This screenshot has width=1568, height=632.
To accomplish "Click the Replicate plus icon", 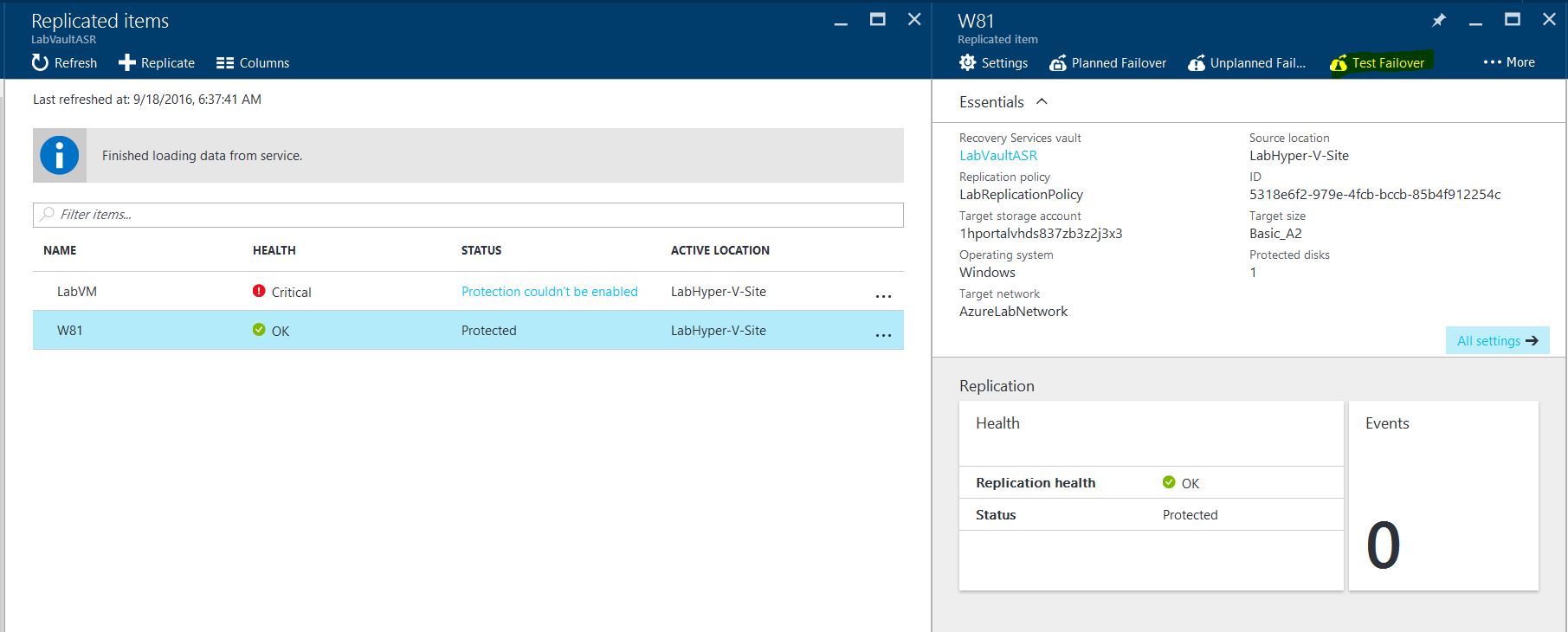I will pos(127,62).
